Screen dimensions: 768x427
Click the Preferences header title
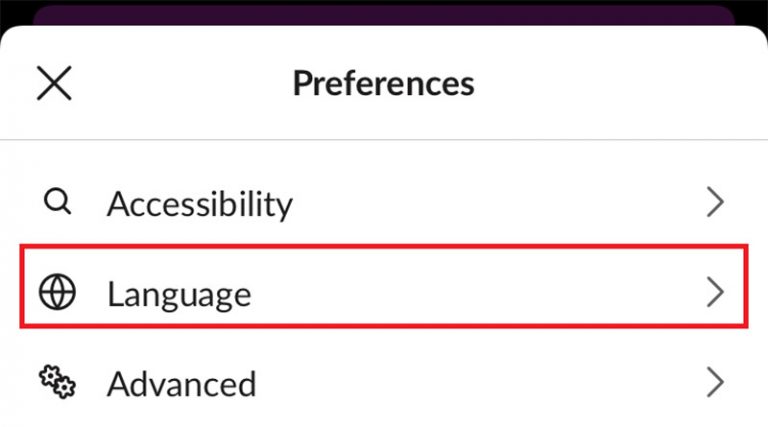[383, 83]
